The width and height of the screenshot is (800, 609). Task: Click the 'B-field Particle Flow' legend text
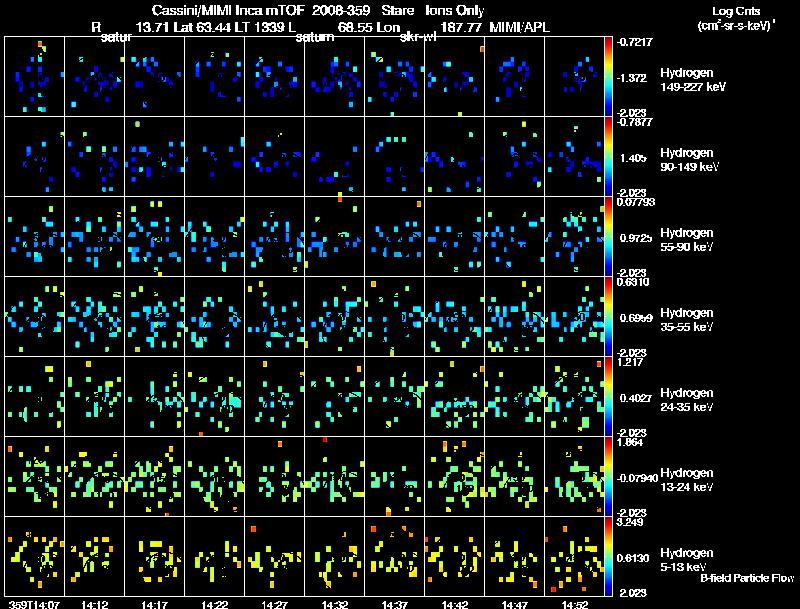[747, 578]
